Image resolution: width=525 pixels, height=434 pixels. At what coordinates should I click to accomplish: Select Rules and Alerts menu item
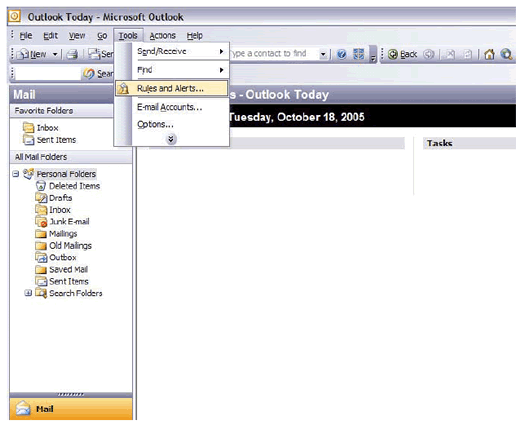(x=172, y=88)
